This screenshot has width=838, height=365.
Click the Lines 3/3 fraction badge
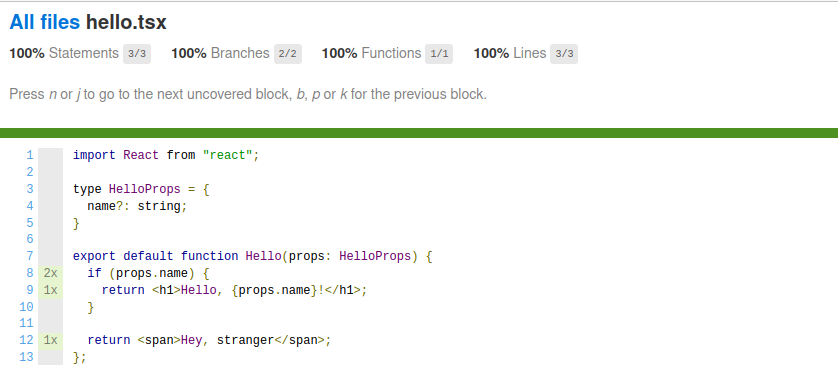tap(564, 54)
